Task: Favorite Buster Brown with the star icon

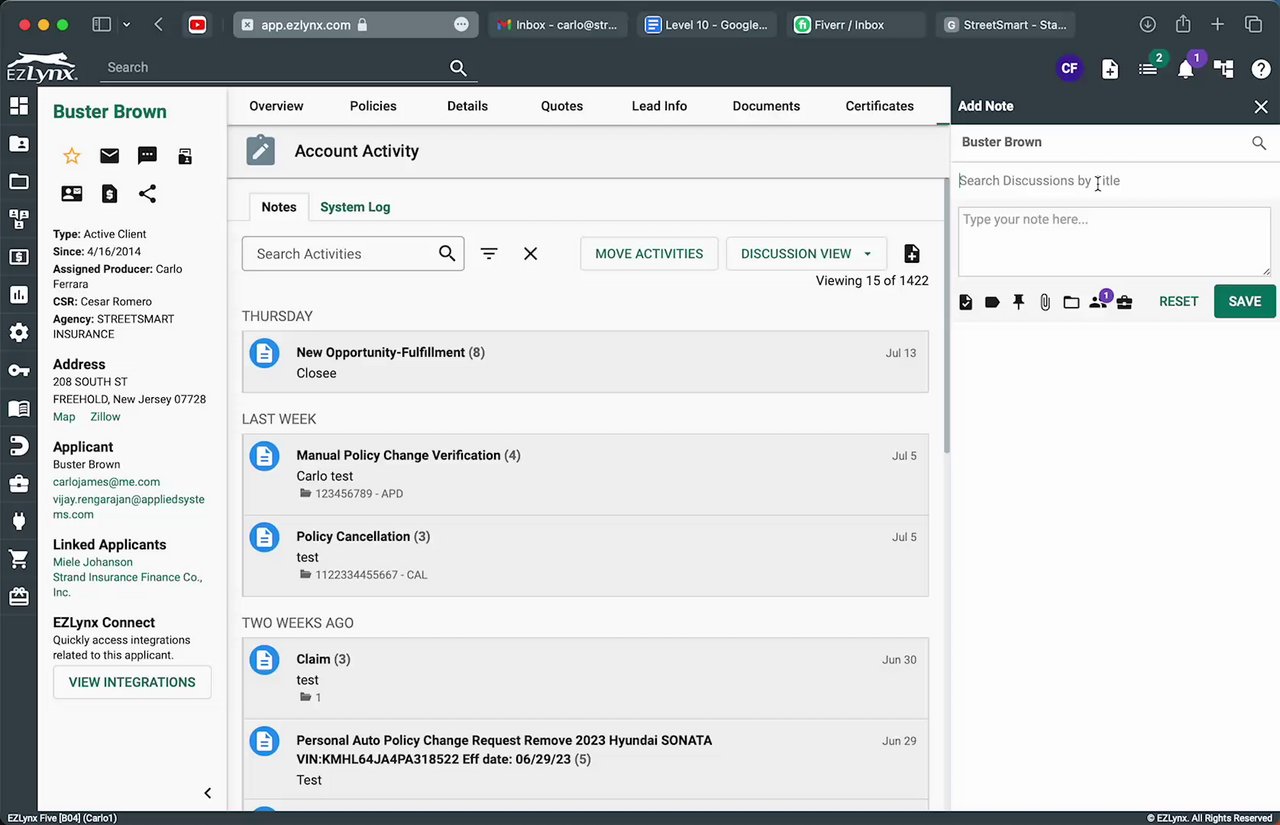Action: [72, 156]
